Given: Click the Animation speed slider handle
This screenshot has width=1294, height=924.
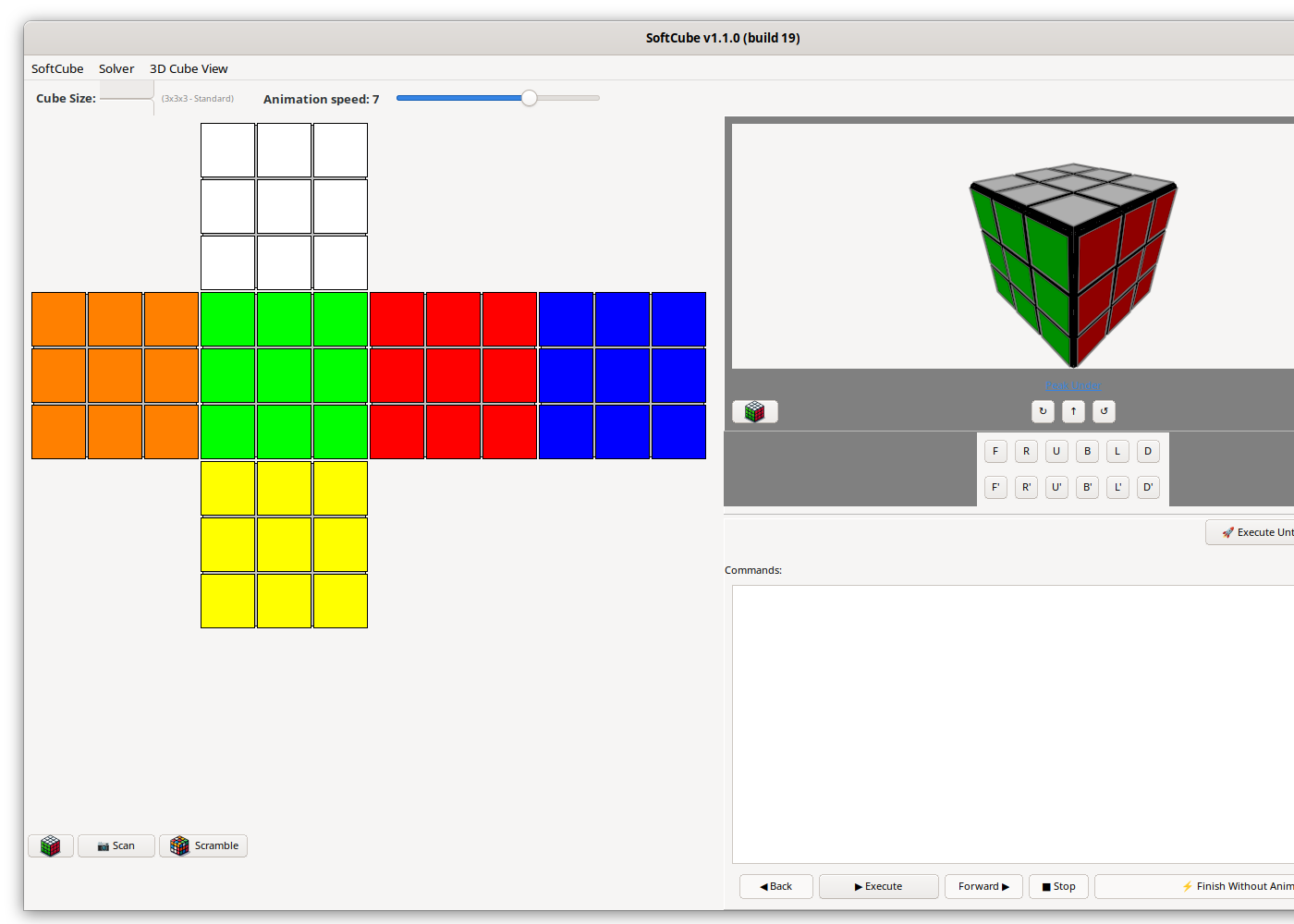Looking at the screenshot, I should point(529,98).
